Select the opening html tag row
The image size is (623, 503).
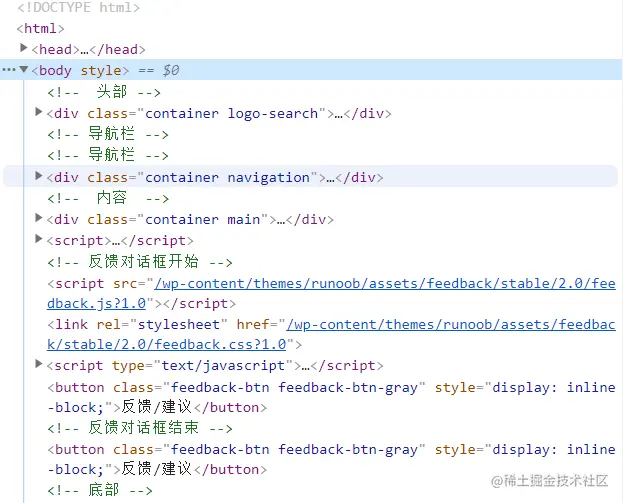(40, 29)
